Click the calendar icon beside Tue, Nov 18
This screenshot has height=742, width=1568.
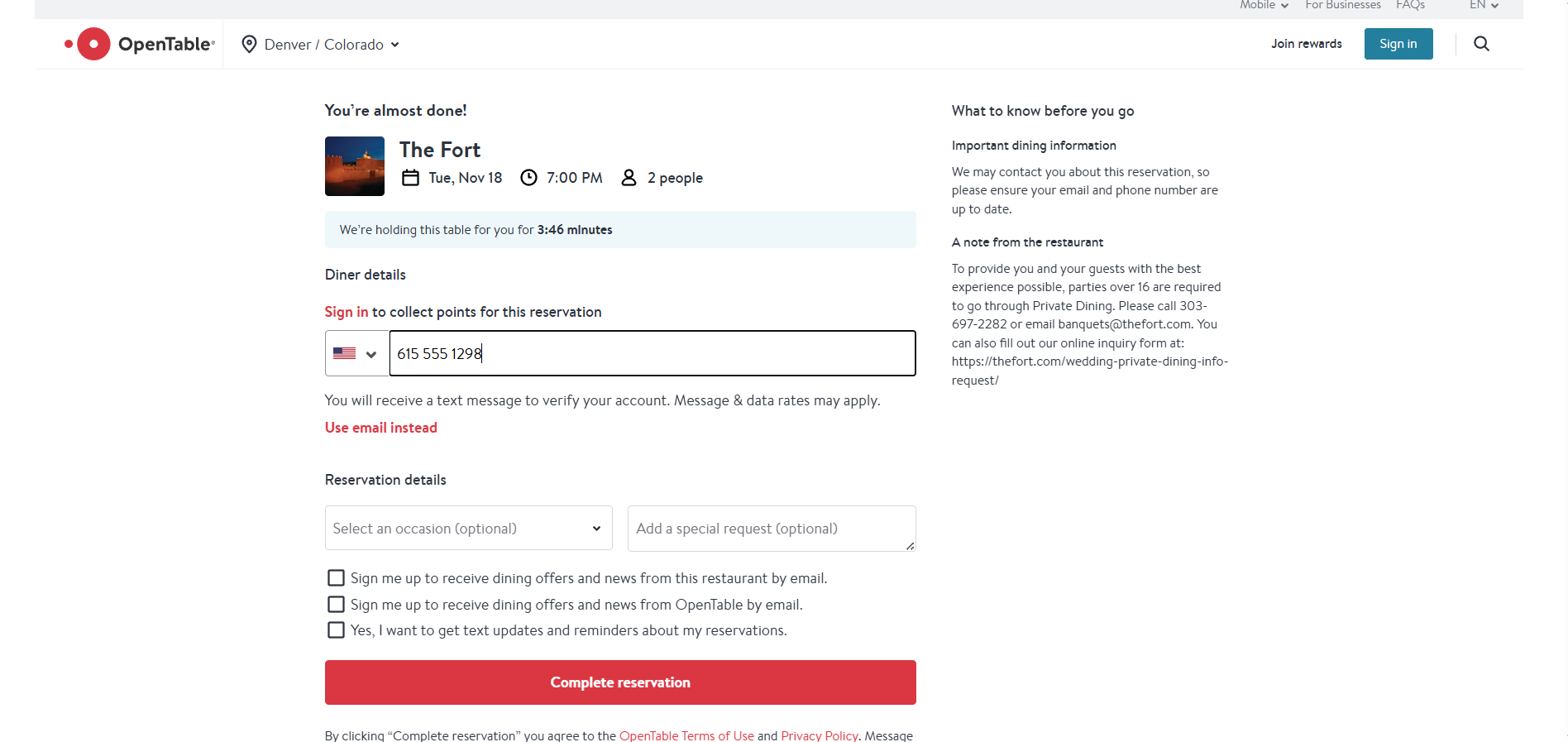click(x=410, y=178)
